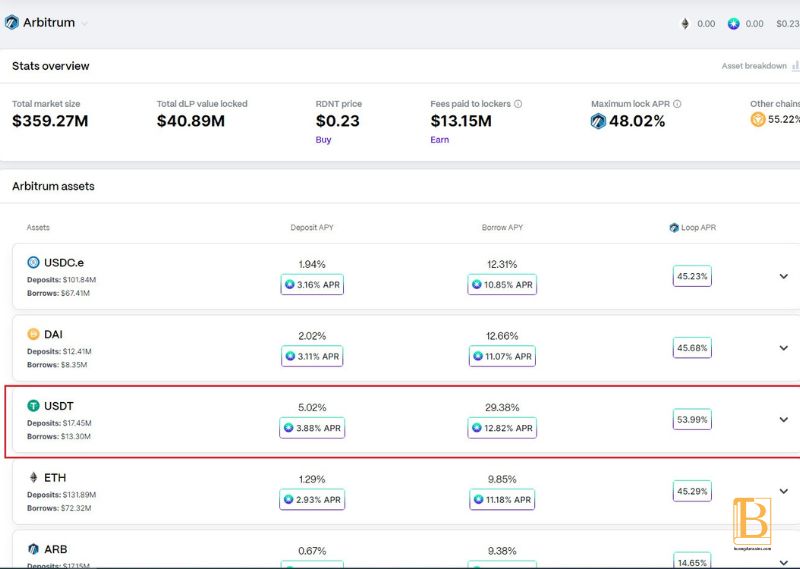Screen dimensions: 800x569
Task: Expand the DAI asset row chevron
Action: [x=784, y=348]
